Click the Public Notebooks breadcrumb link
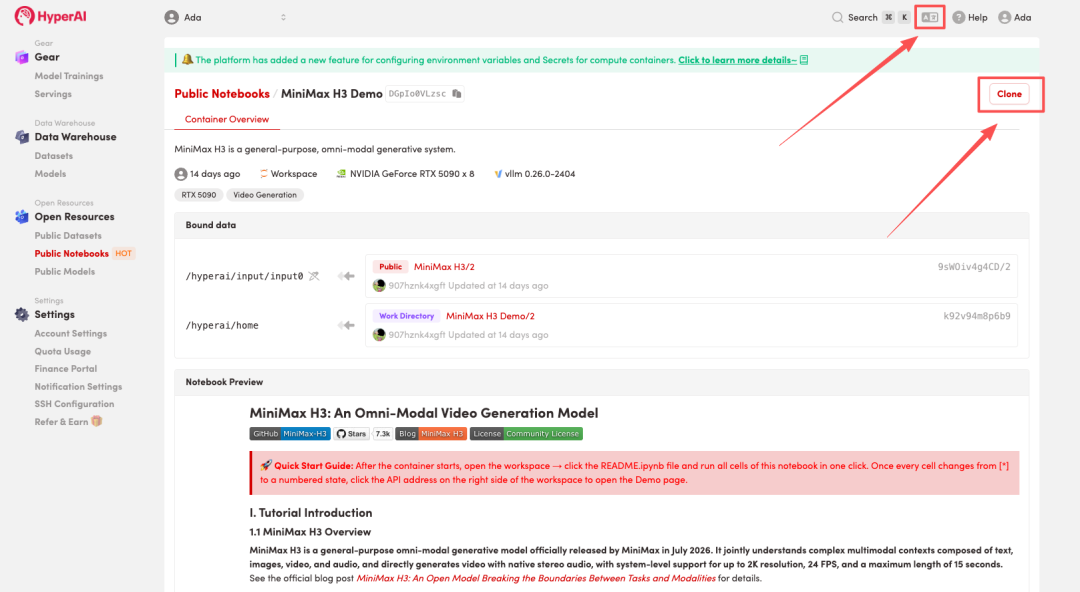The width and height of the screenshot is (1080, 592). point(222,94)
